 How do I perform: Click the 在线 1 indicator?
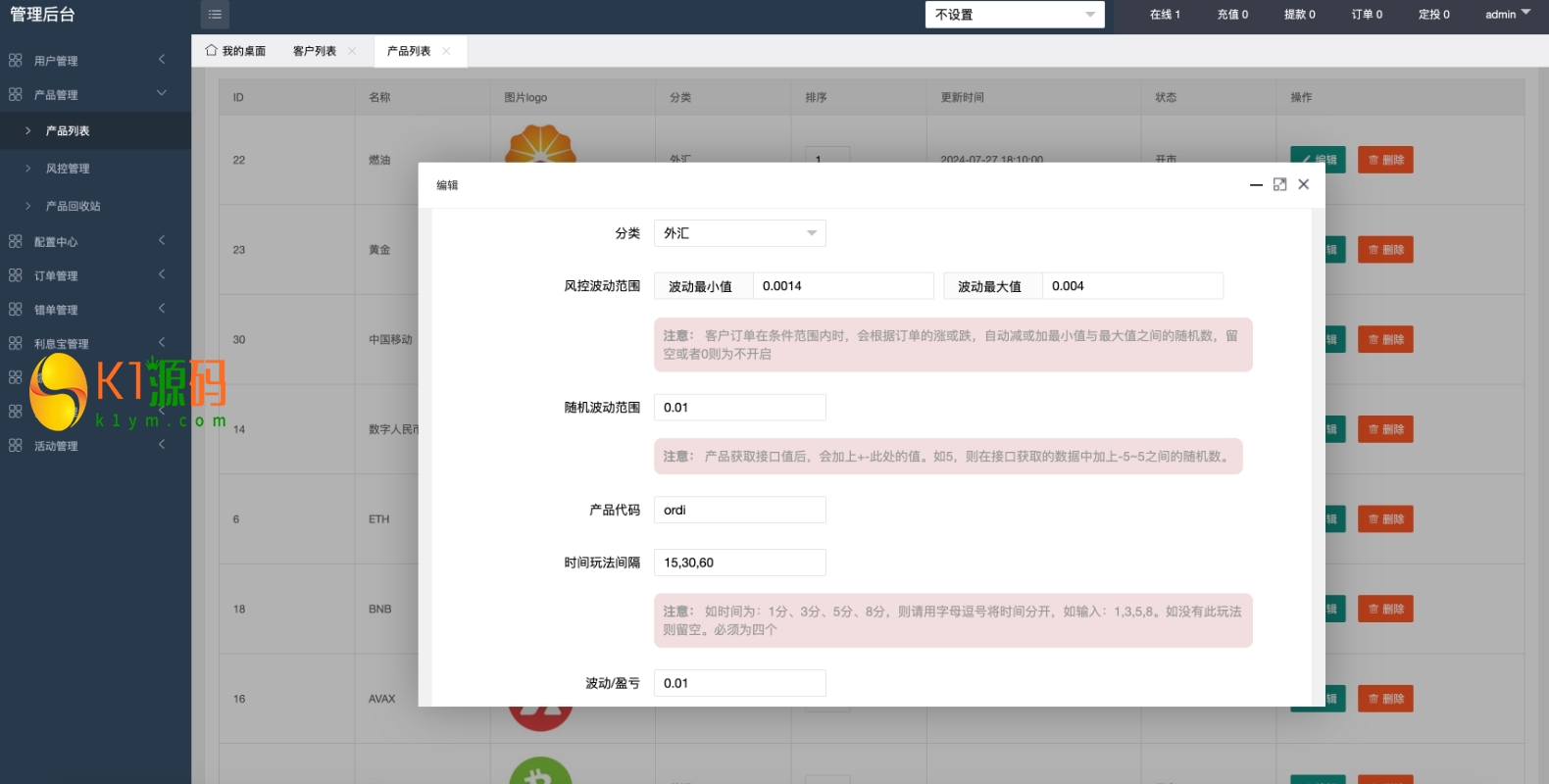click(1165, 15)
